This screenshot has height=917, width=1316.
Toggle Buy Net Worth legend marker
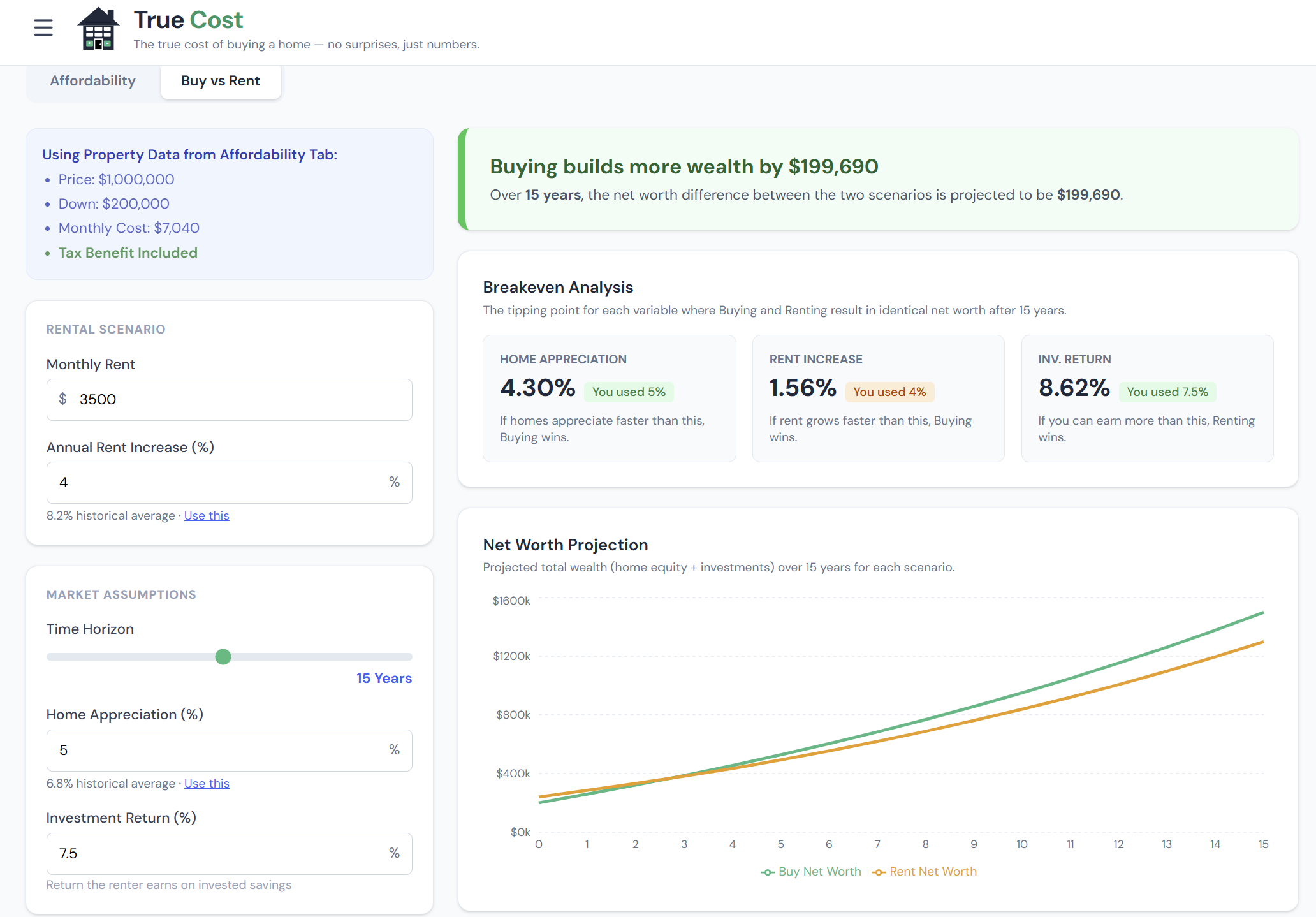768,872
